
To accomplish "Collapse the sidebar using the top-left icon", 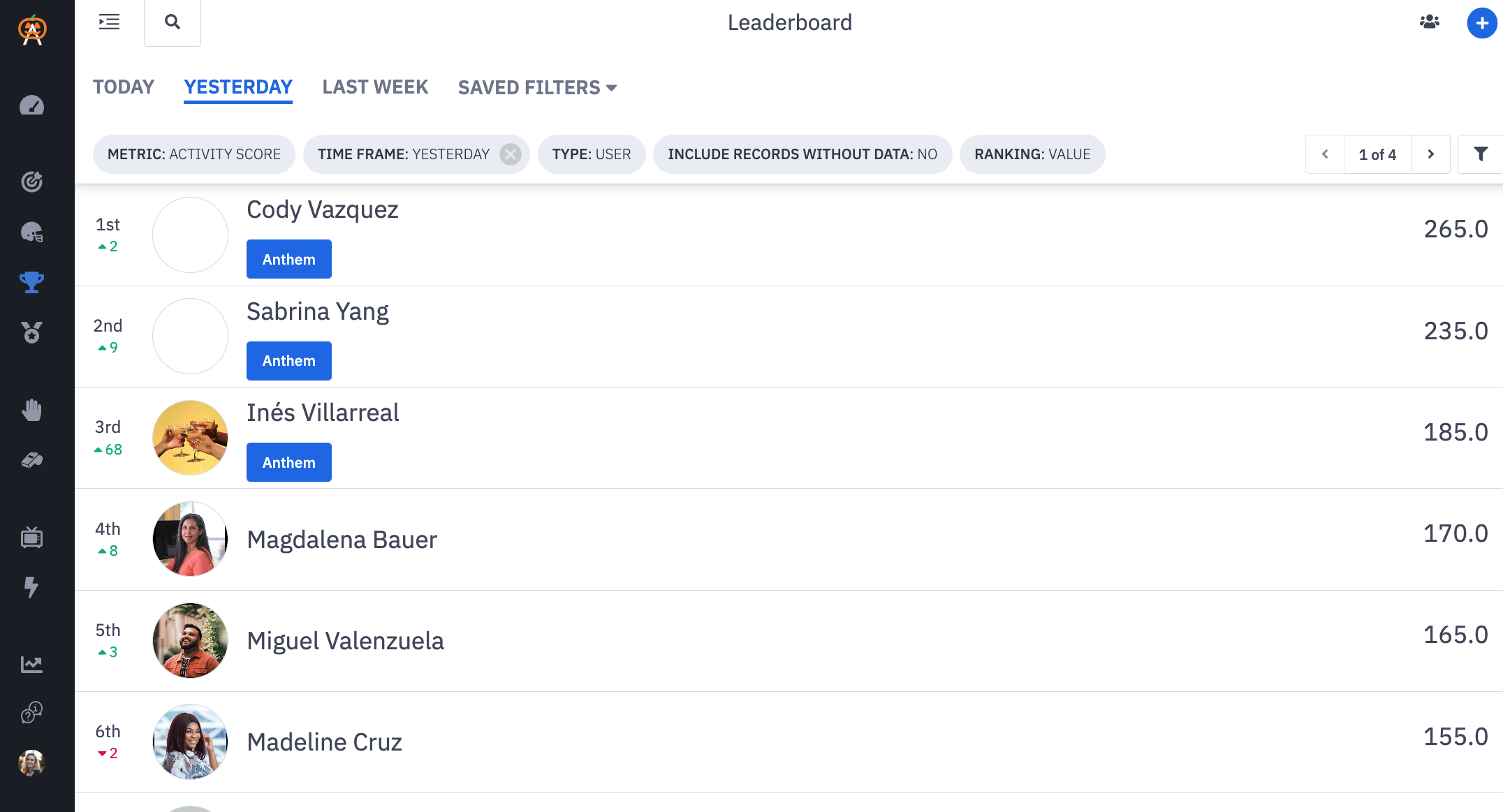I will pos(109,22).
